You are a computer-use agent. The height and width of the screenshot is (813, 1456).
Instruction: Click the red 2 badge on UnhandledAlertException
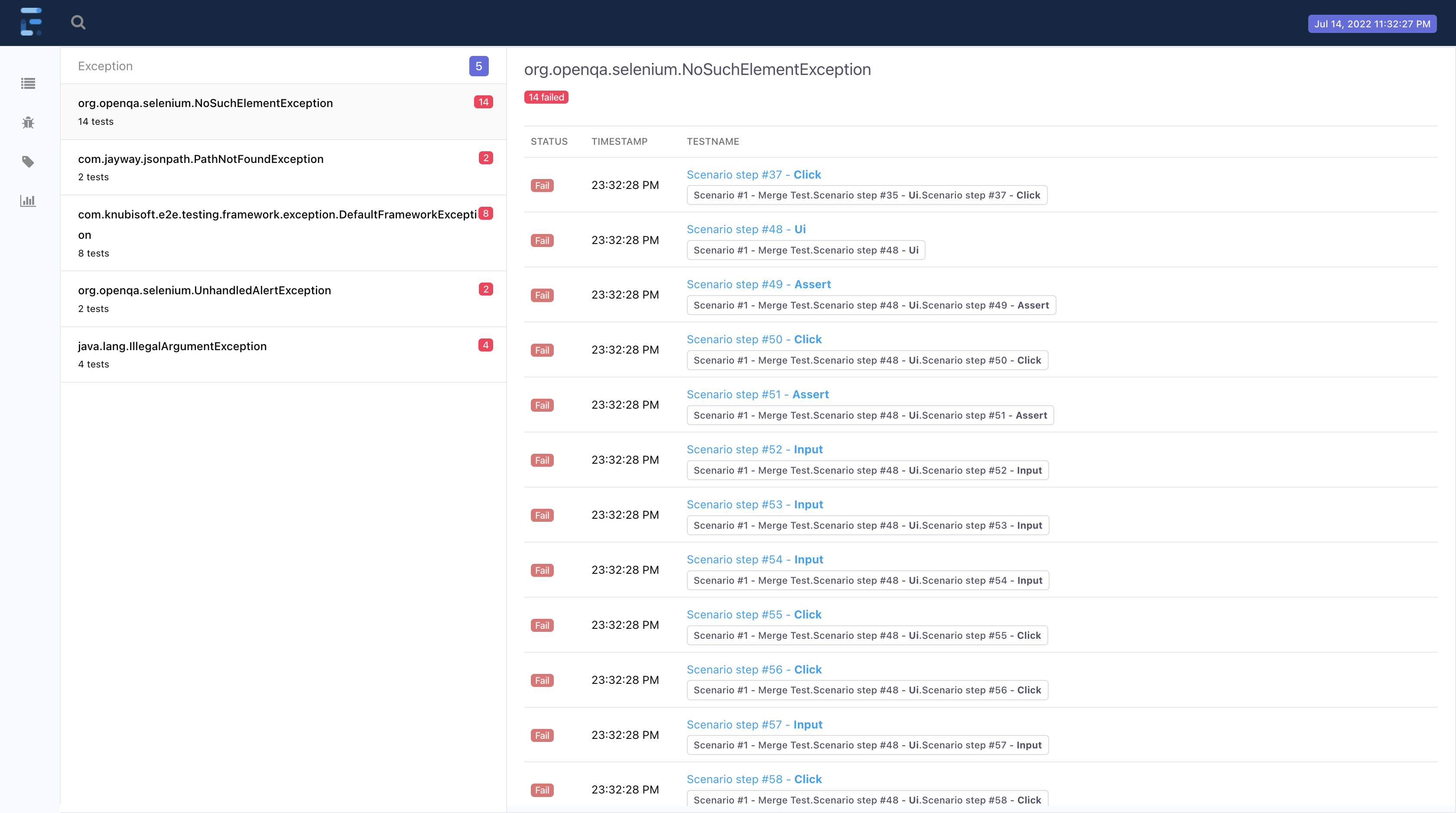(485, 289)
